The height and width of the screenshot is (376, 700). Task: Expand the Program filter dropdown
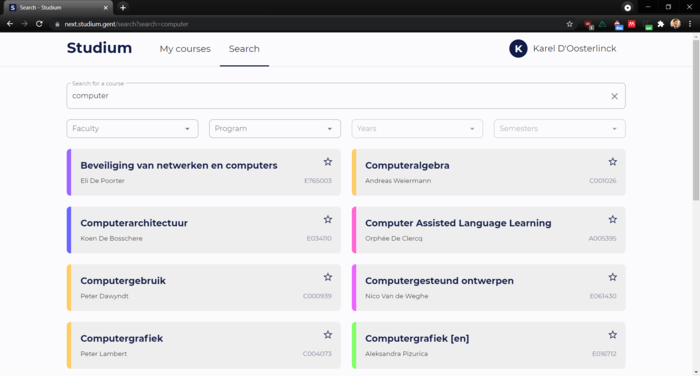coord(275,129)
